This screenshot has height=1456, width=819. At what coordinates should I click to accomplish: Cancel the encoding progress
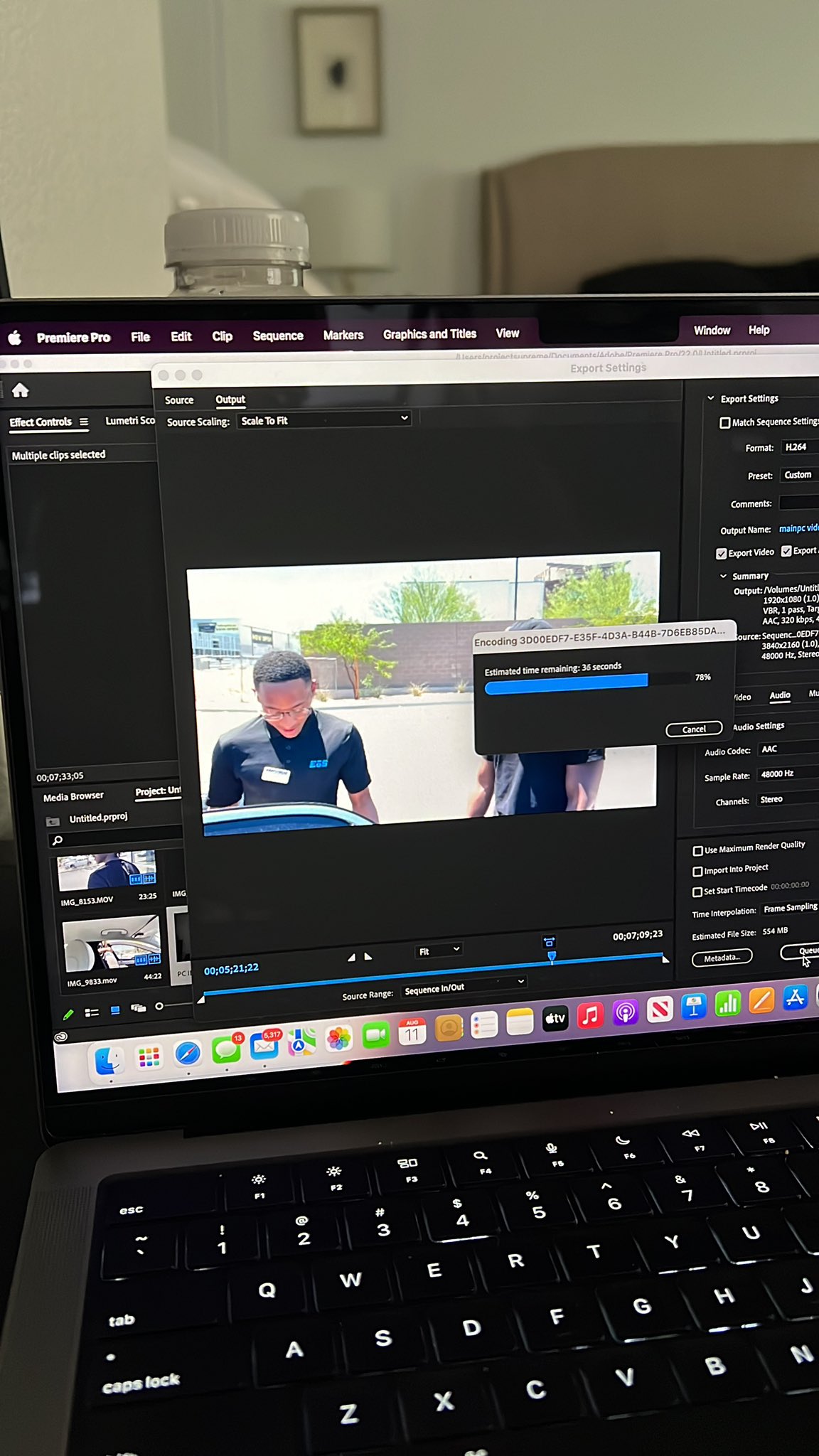point(694,729)
